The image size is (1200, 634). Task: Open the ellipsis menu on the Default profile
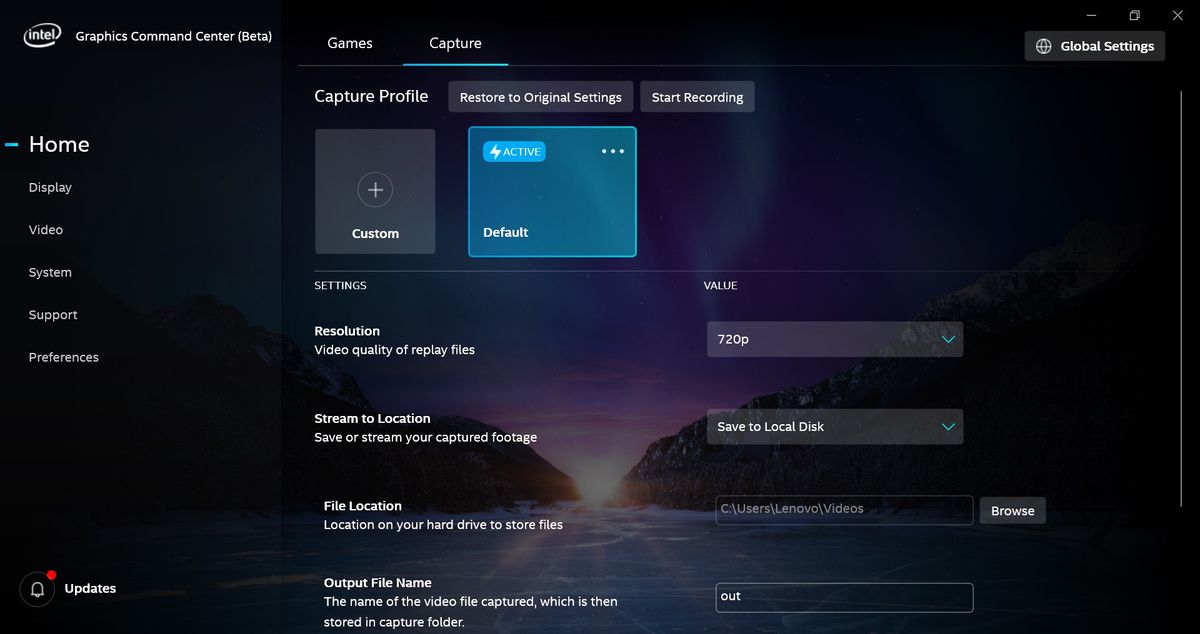[612, 151]
